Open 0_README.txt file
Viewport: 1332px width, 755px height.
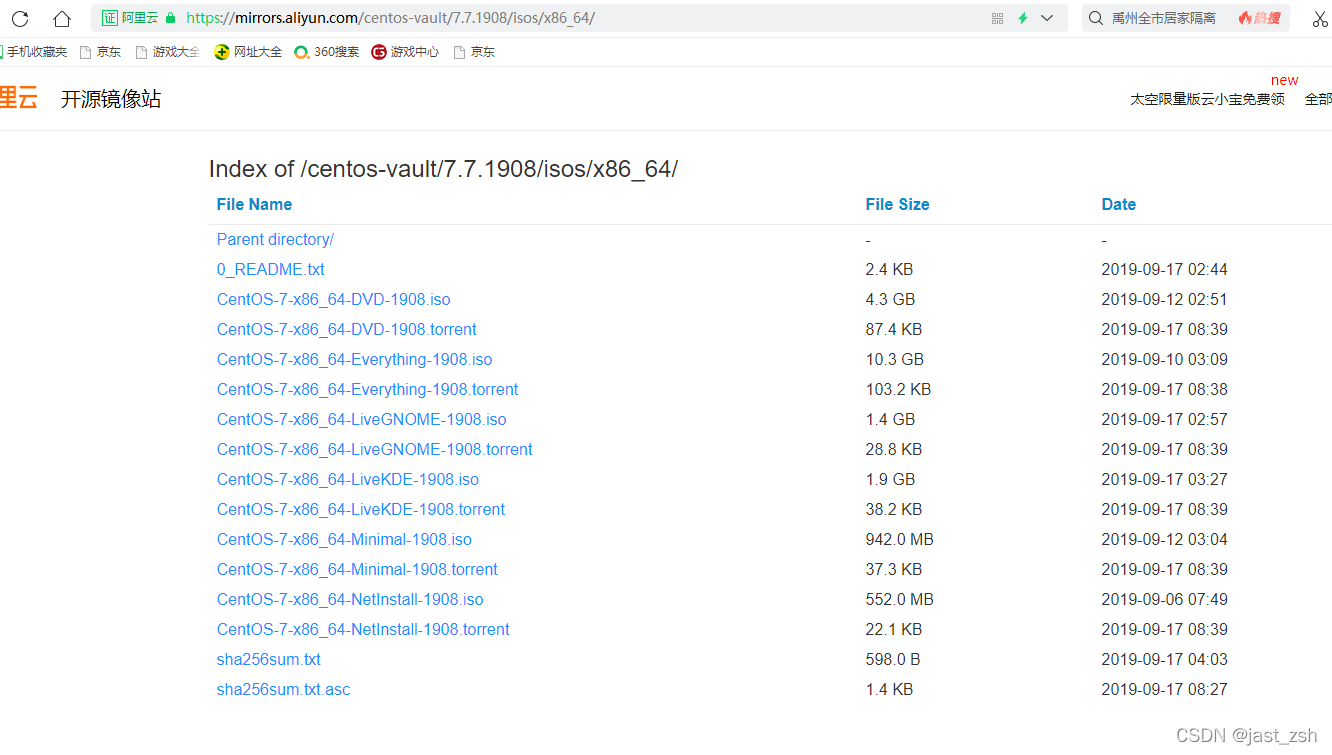click(270, 269)
